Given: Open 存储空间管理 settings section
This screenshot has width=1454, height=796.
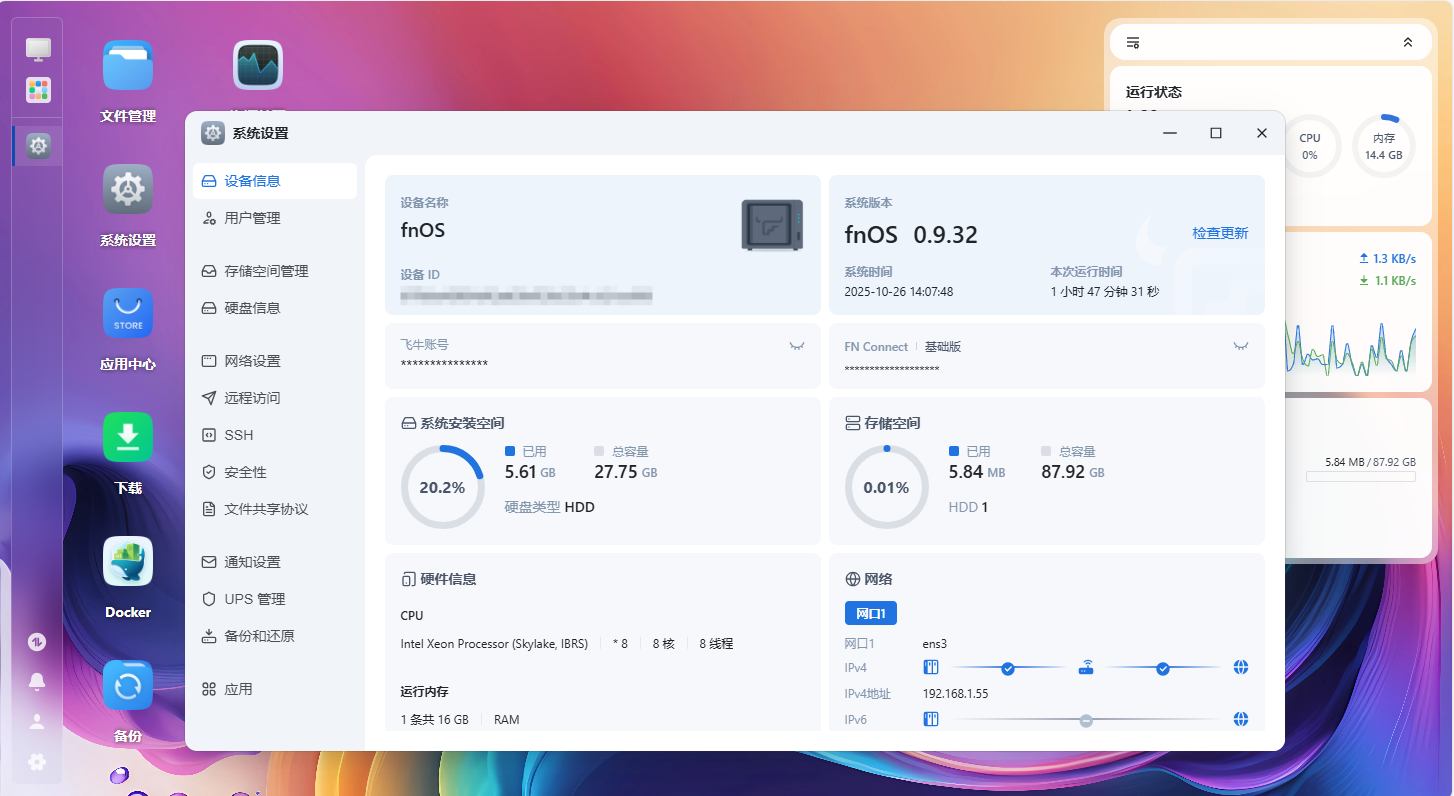Looking at the screenshot, I should coord(266,271).
